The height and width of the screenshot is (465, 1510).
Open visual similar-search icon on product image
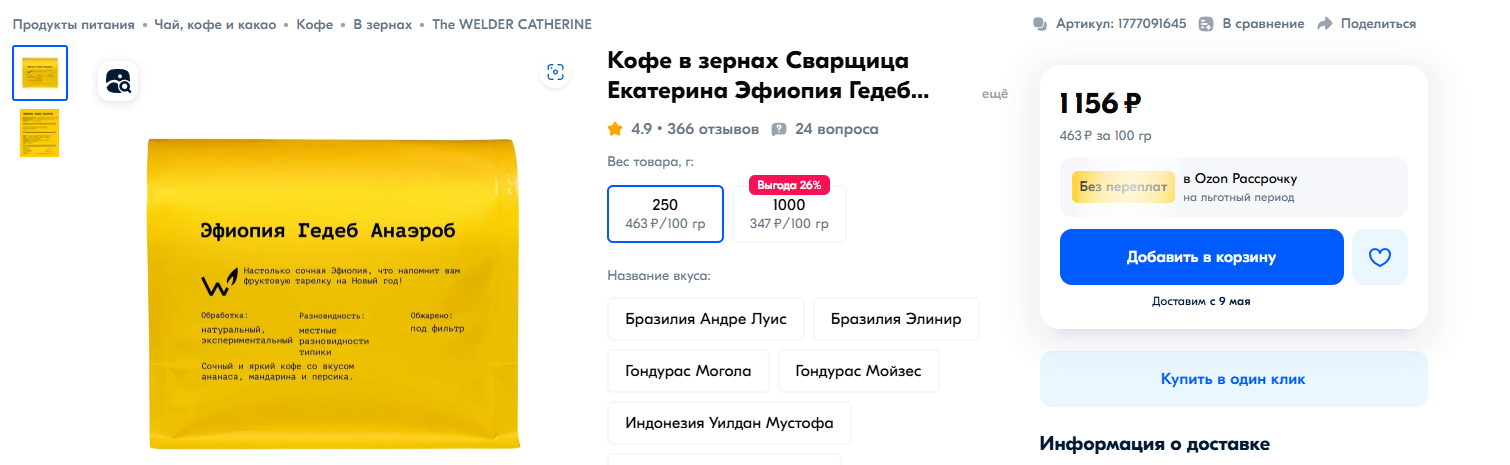click(x=118, y=81)
